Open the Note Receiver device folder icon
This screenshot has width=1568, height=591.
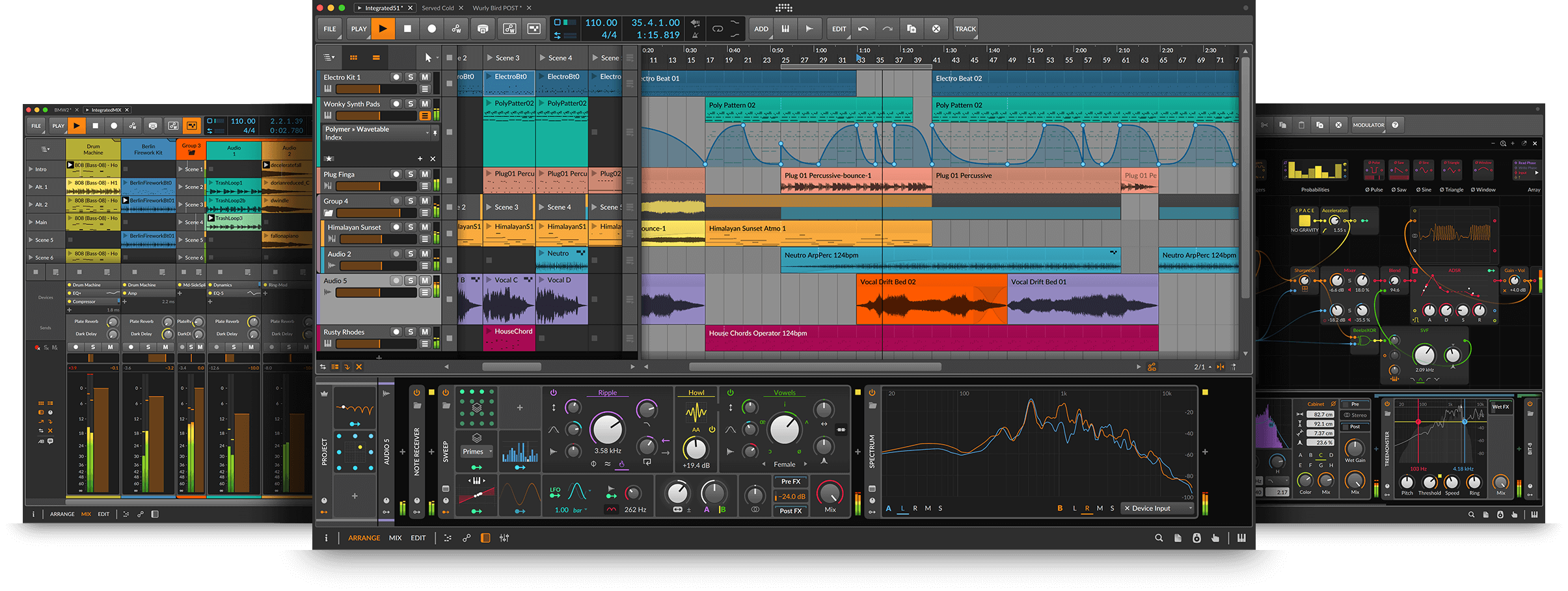coord(418,404)
